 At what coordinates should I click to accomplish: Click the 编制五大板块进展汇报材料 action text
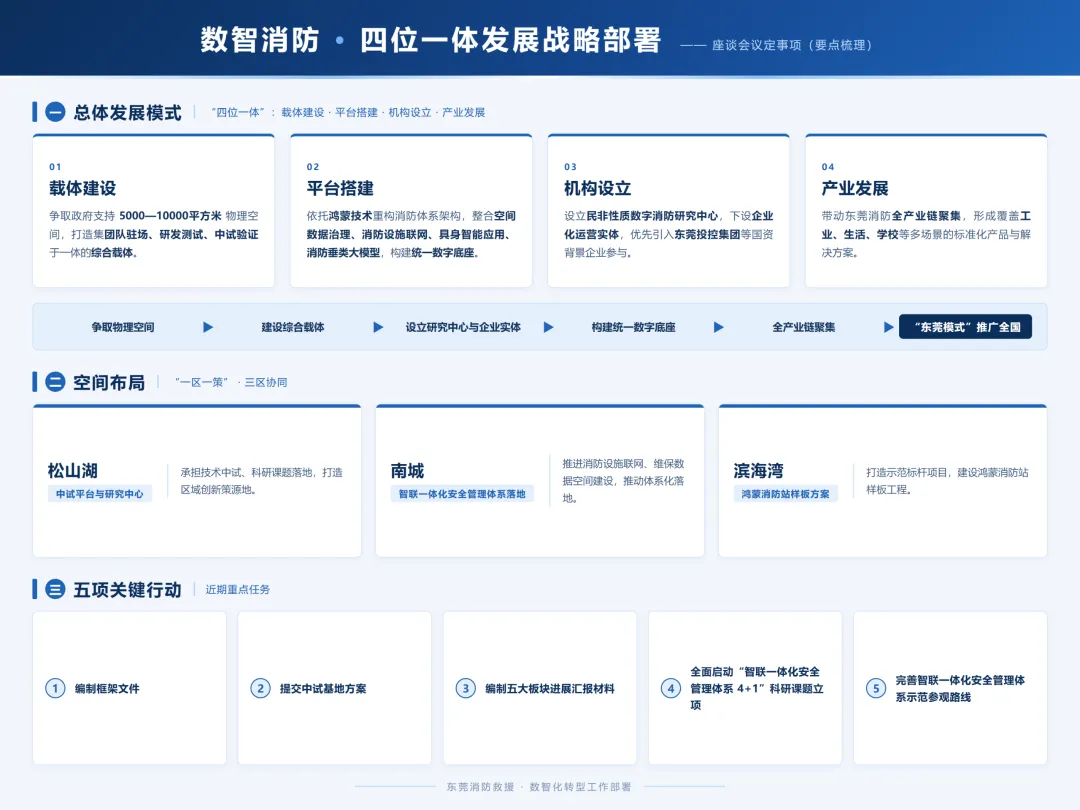(x=550, y=688)
